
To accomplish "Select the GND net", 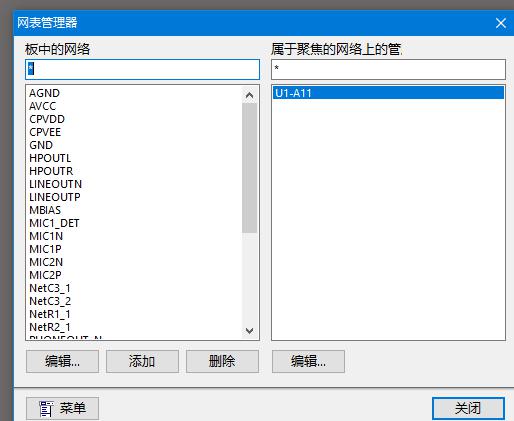I will tap(41, 145).
